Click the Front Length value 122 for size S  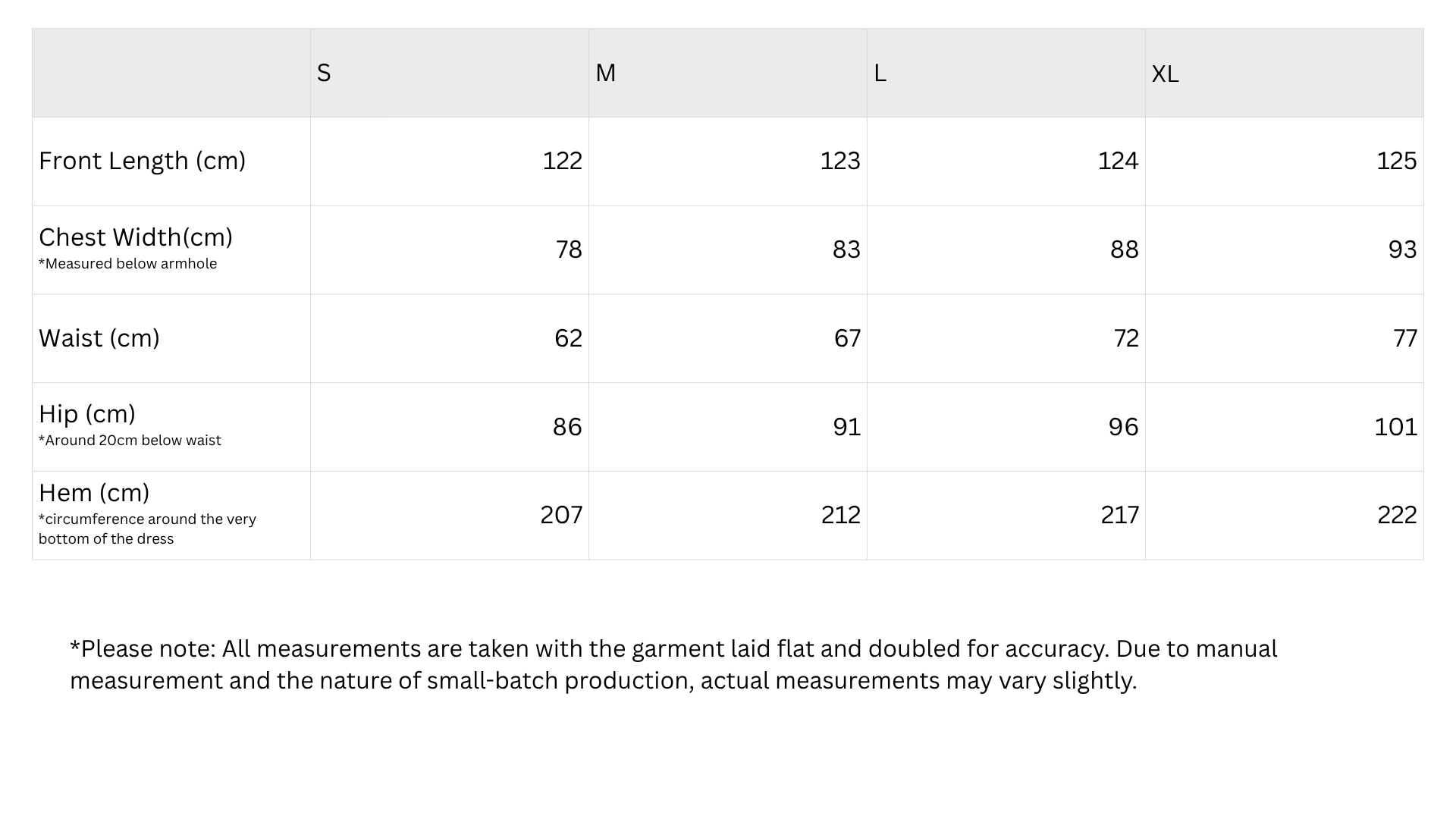coord(562,161)
